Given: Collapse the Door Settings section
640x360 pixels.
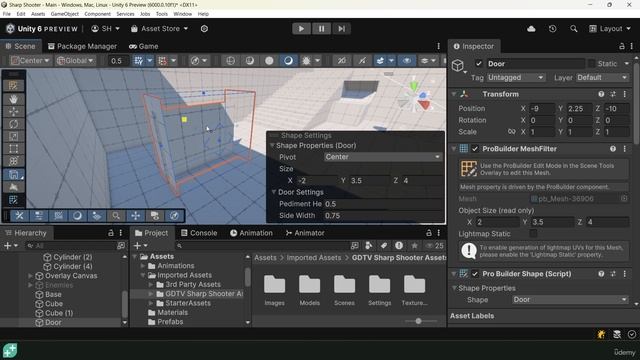Looking at the screenshot, I should pos(274,192).
